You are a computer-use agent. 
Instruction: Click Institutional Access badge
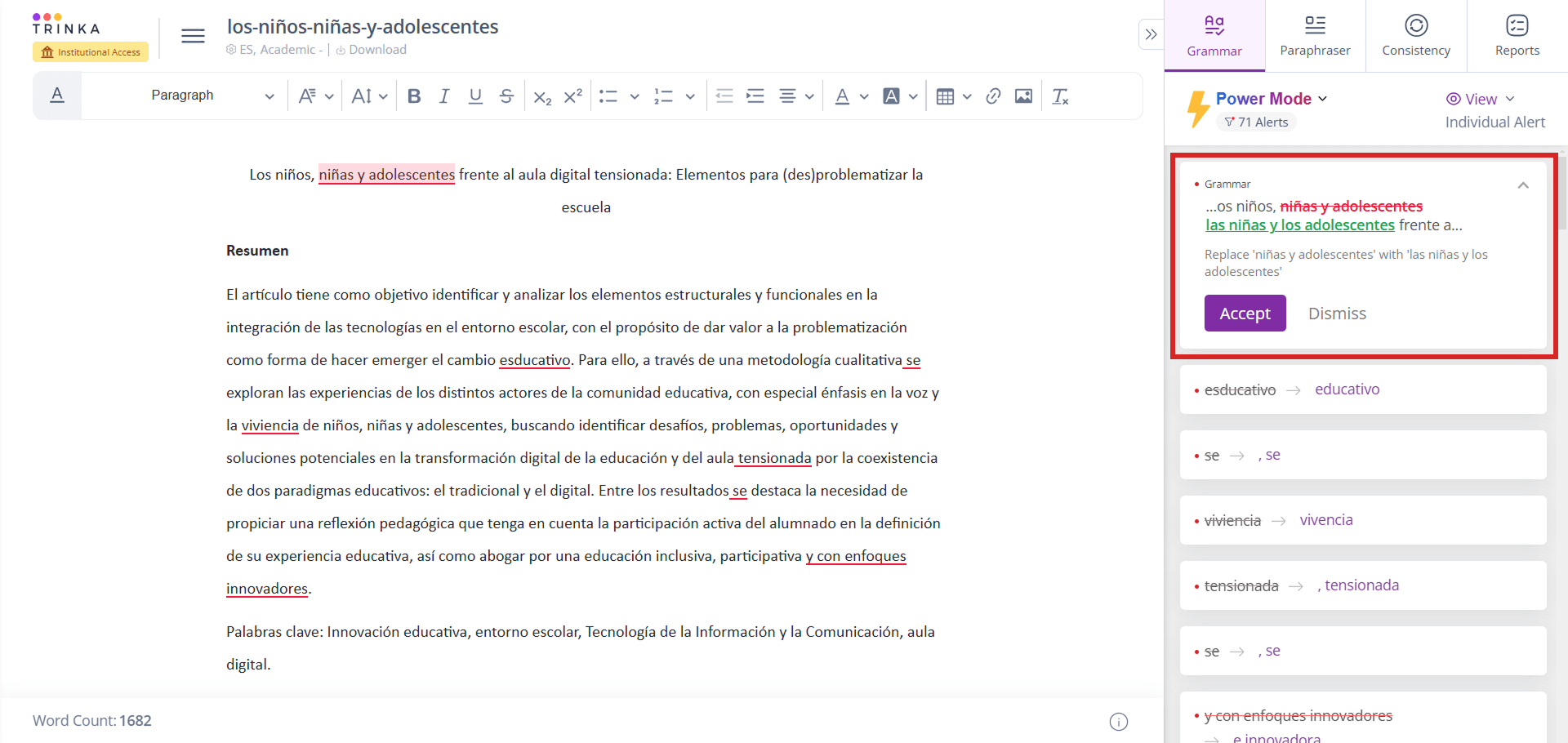[x=91, y=51]
